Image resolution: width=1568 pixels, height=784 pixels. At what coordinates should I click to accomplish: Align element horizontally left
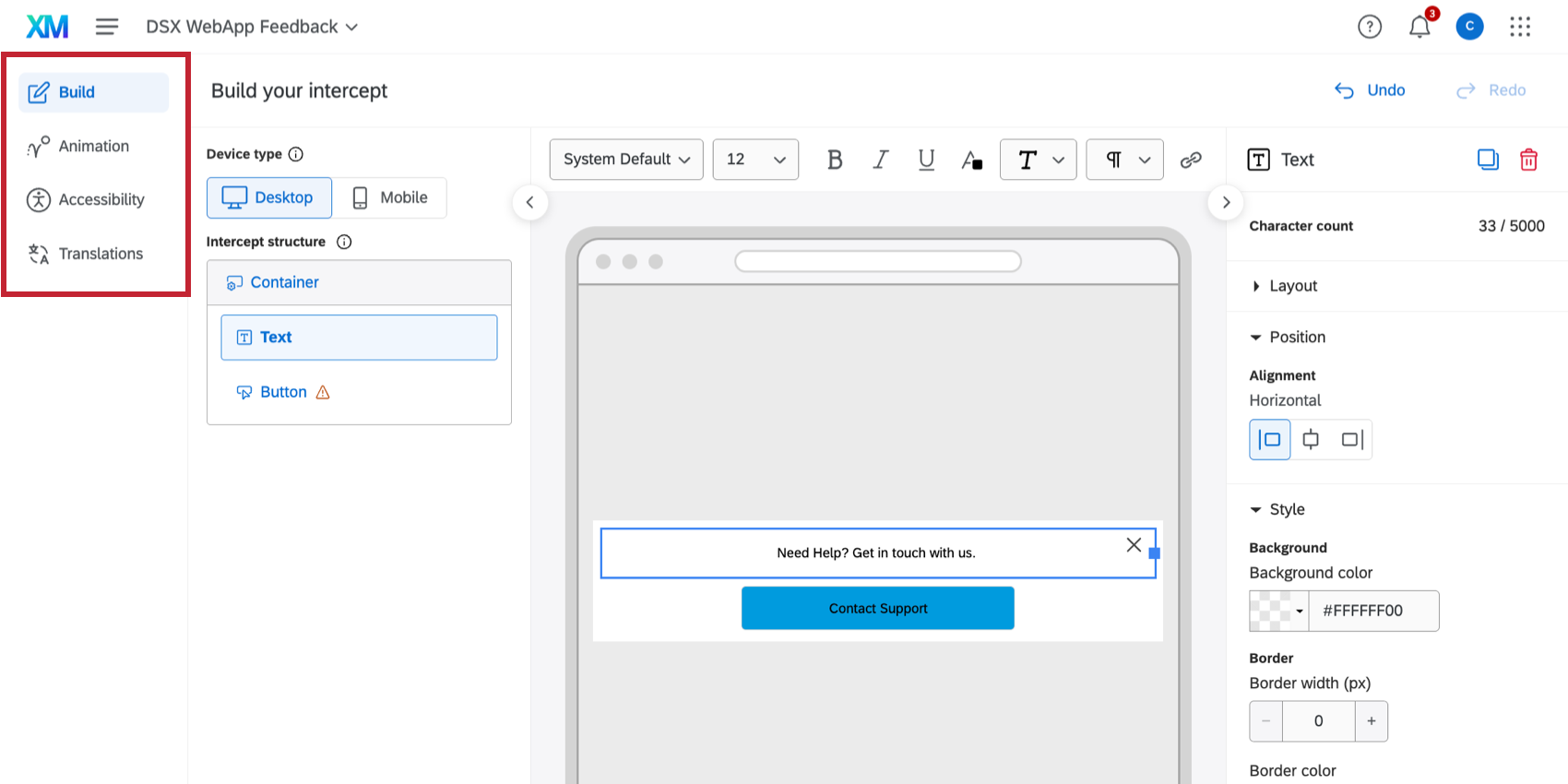click(x=1270, y=439)
